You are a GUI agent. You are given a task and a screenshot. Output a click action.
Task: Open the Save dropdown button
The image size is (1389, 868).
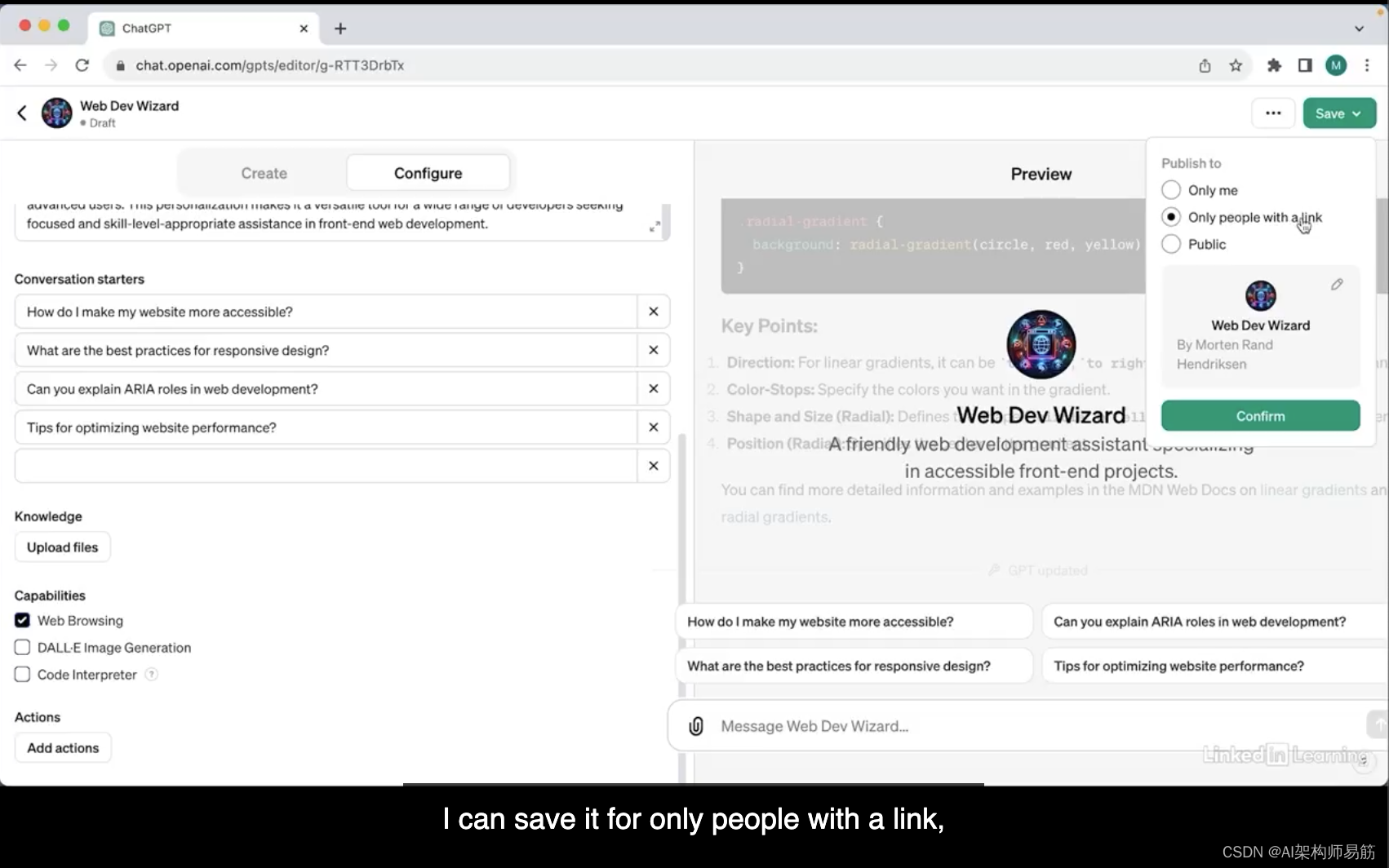[1339, 113]
